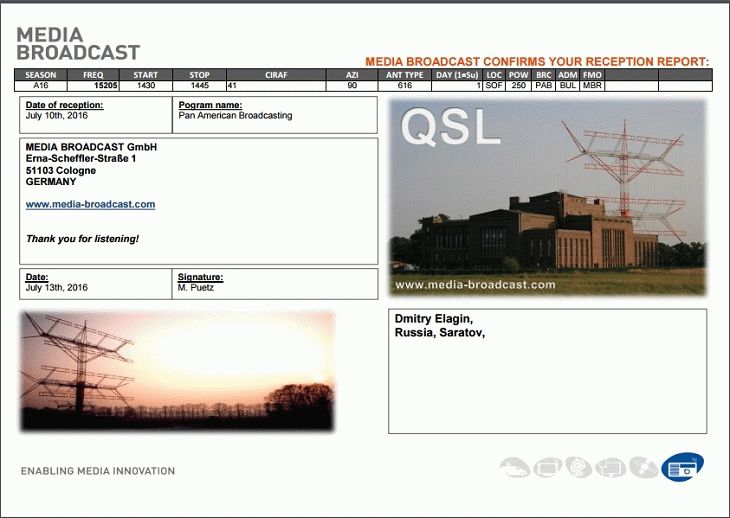Select the BRC column header
Image resolution: width=730 pixels, height=518 pixels.
click(x=543, y=74)
